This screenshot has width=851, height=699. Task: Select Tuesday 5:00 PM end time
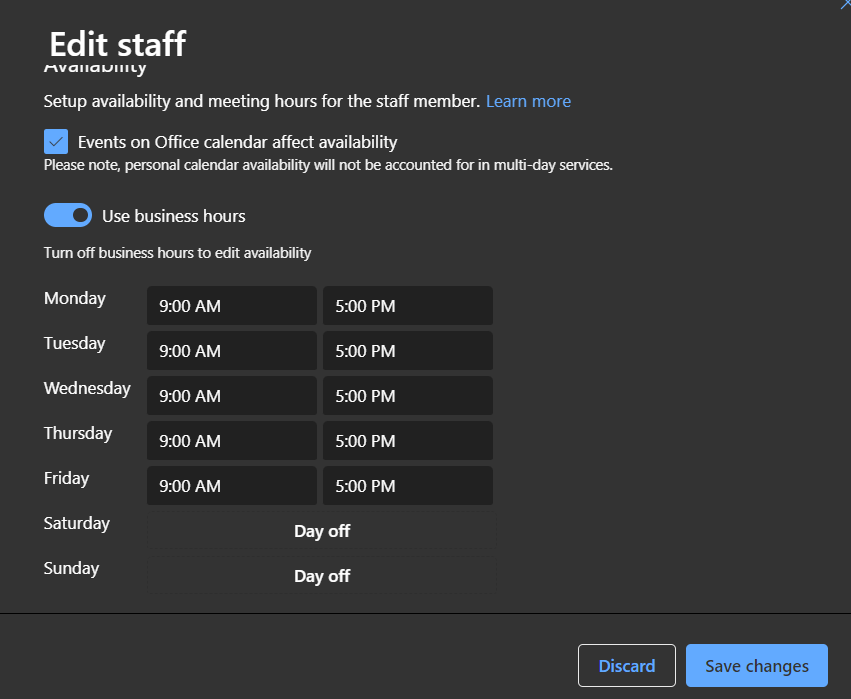[407, 351]
